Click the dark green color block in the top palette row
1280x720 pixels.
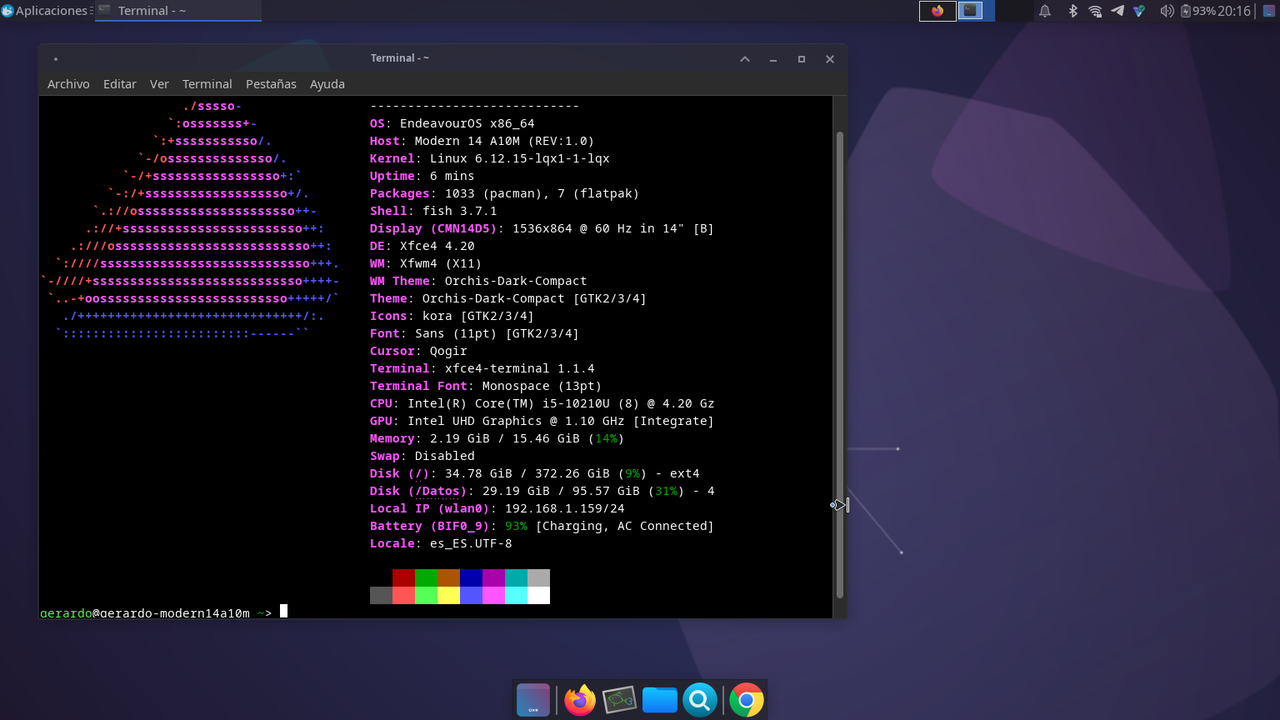tap(426, 578)
